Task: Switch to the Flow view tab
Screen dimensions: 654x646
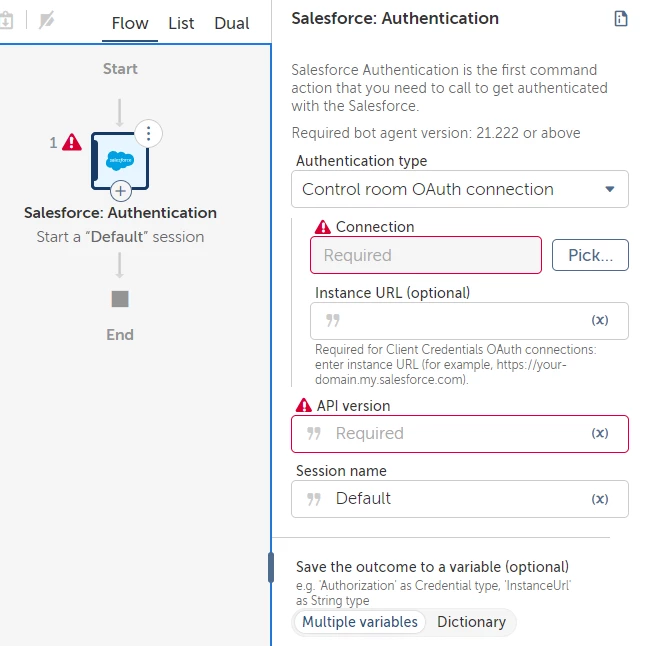Action: click(130, 23)
